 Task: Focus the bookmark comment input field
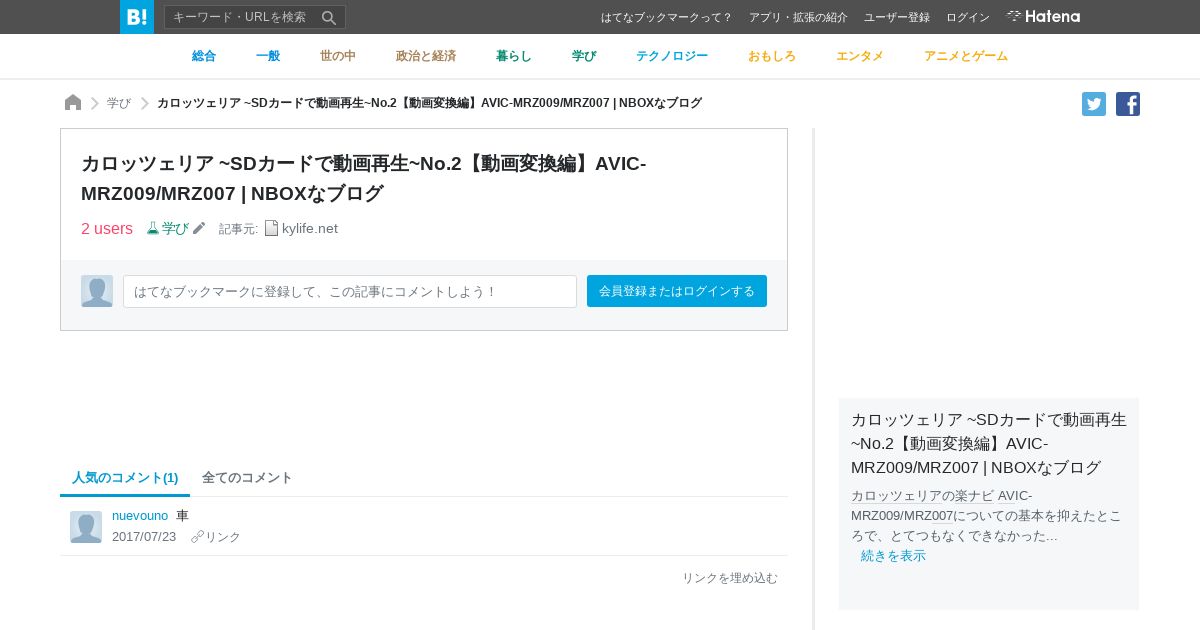(x=350, y=291)
